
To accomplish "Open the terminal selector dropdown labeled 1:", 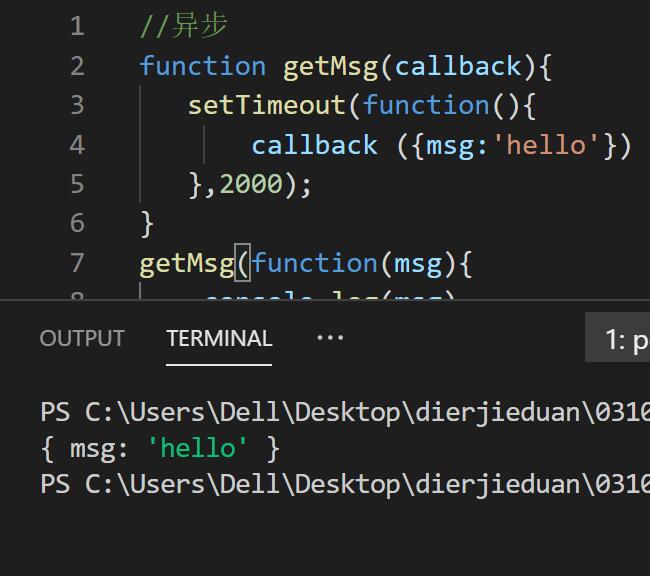I will pyautogui.click(x=618, y=338).
